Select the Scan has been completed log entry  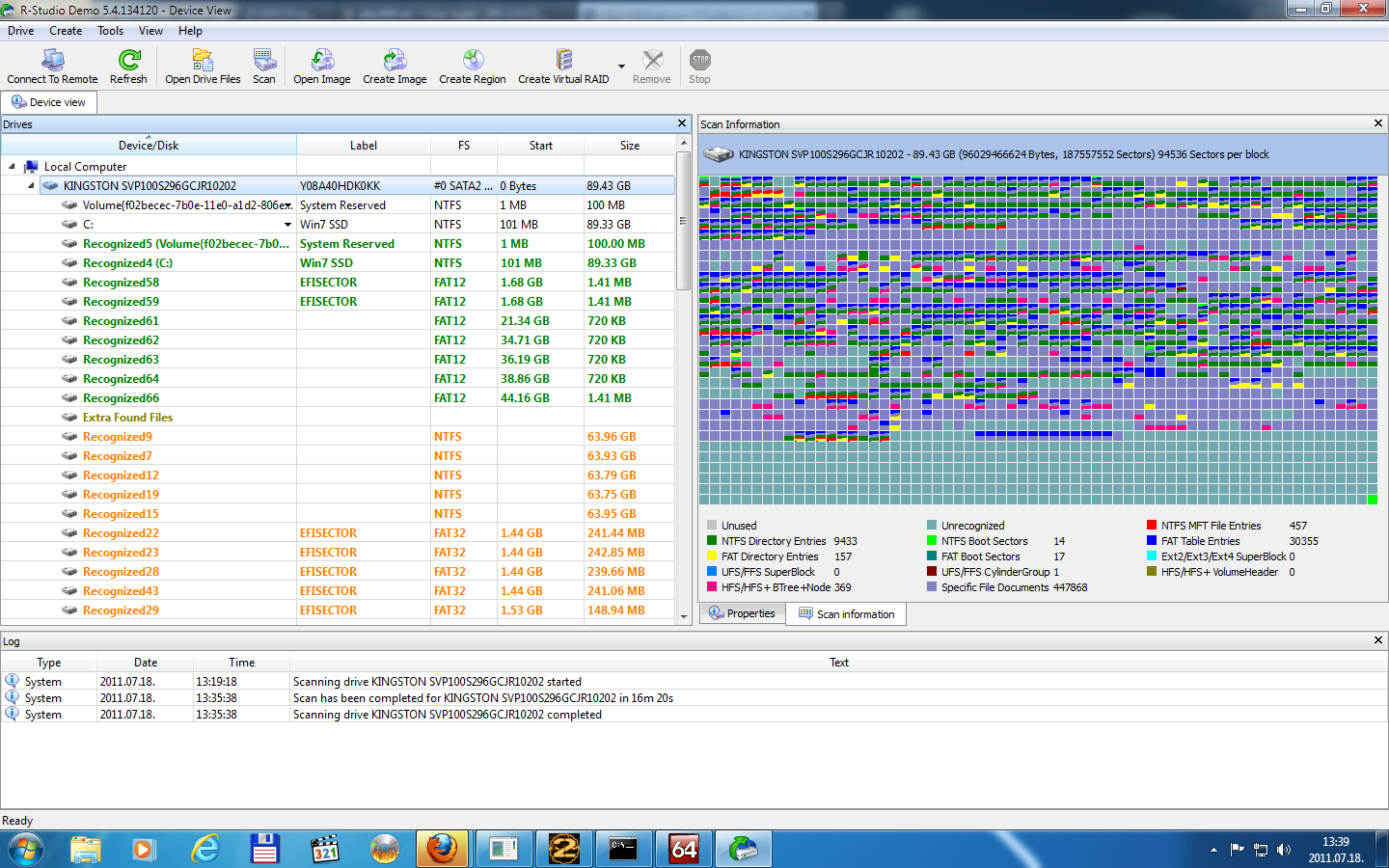pos(694,698)
